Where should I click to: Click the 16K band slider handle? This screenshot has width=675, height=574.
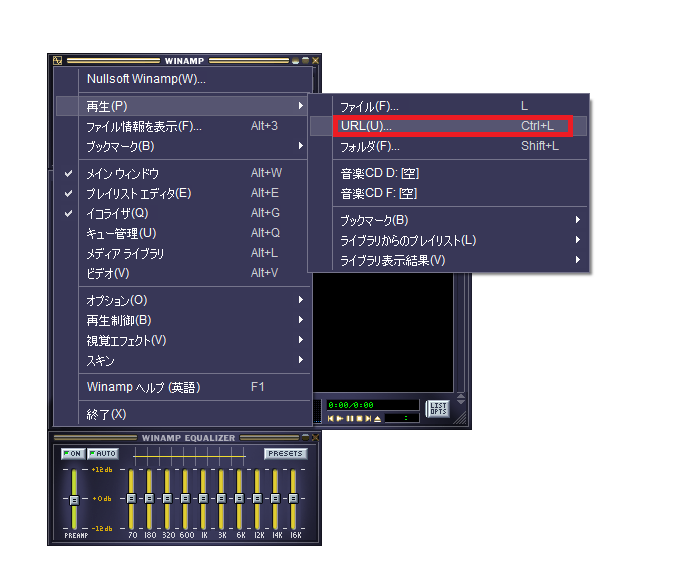point(294,499)
